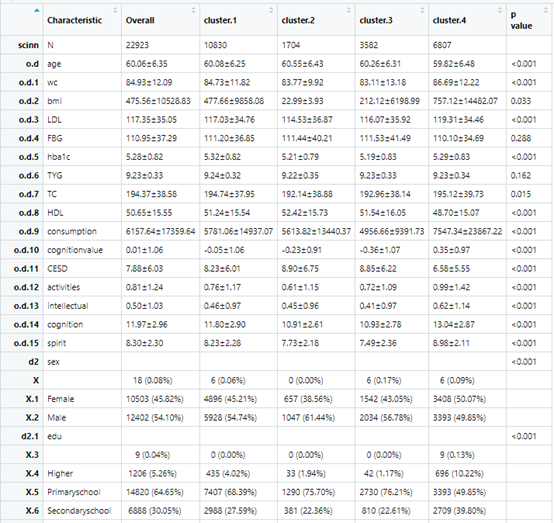This screenshot has width=554, height=523.
Task: Select the cluster.4 cognitionvalue 0.35±0.97
Action: [451, 250]
